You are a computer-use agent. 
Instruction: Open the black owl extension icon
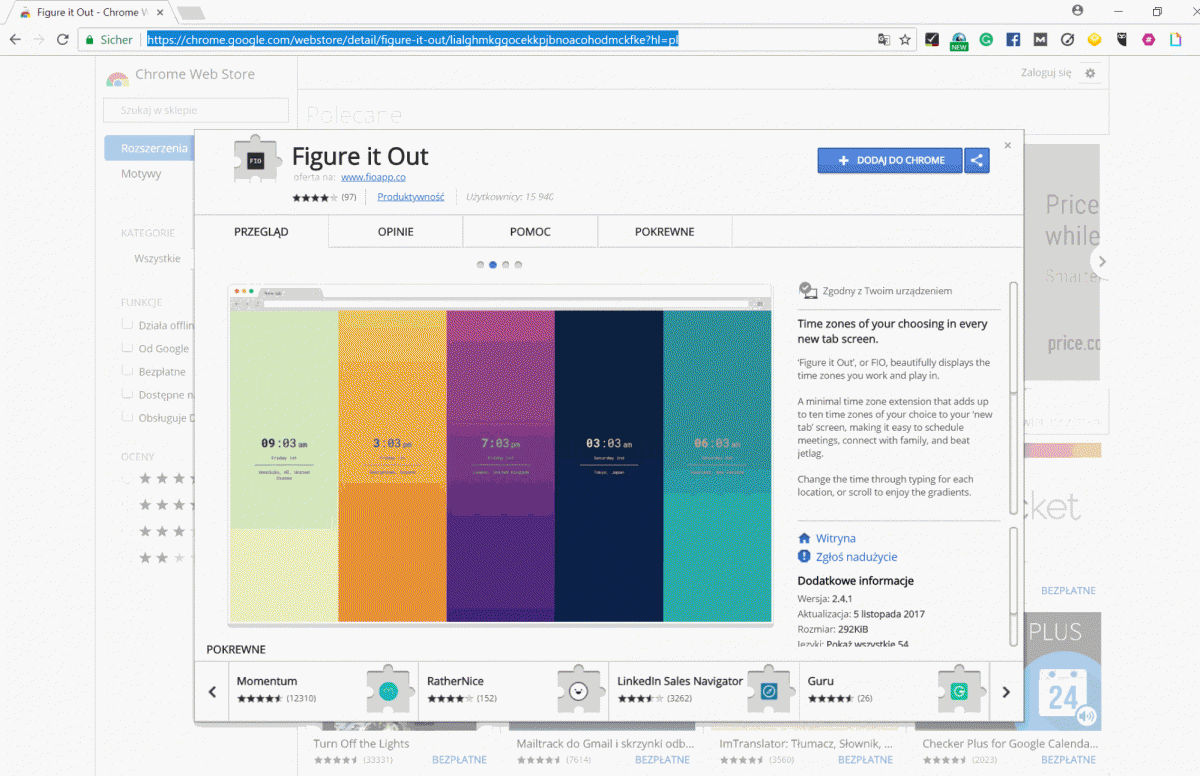click(x=1121, y=40)
